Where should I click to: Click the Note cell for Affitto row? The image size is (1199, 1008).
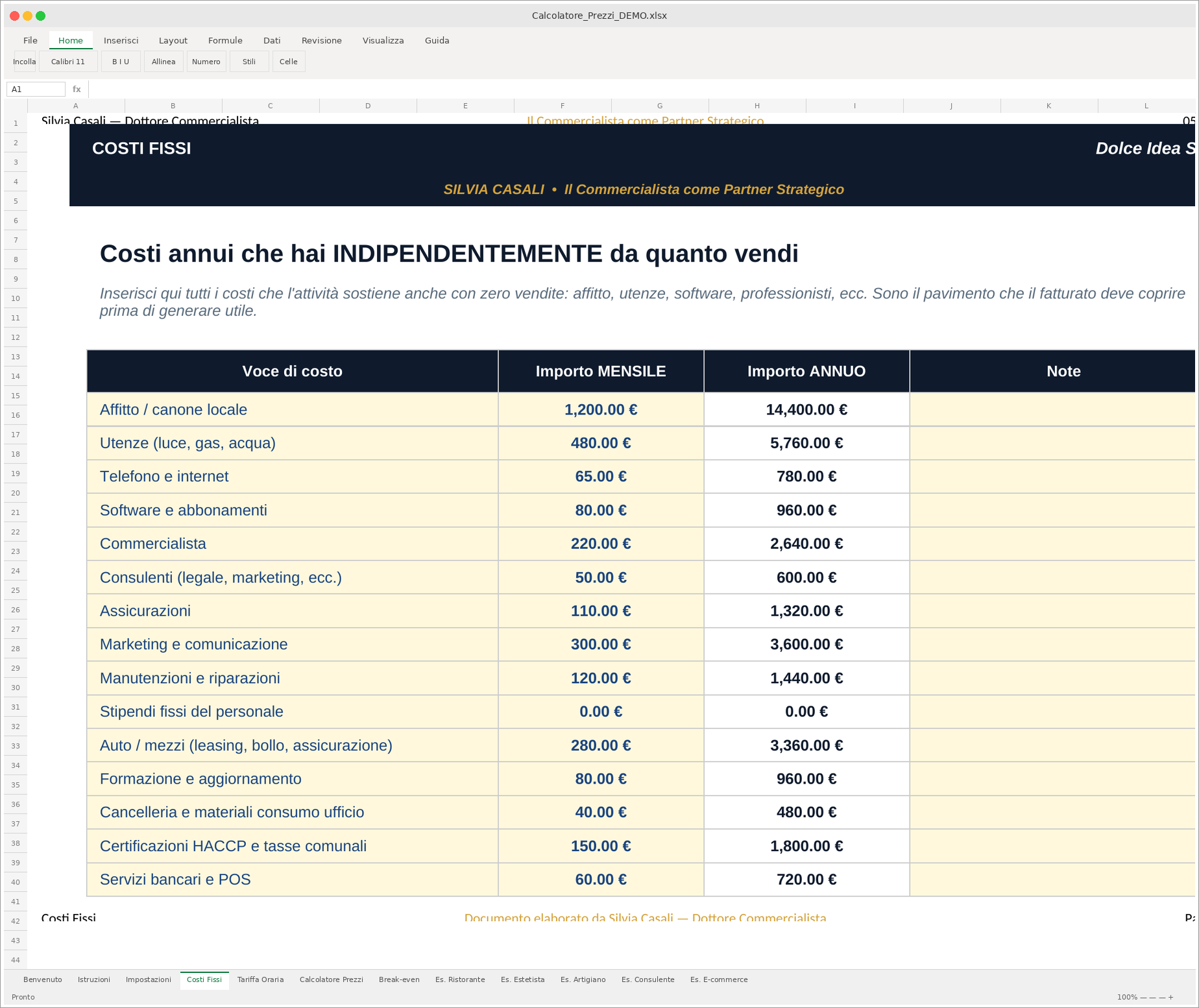click(1052, 409)
